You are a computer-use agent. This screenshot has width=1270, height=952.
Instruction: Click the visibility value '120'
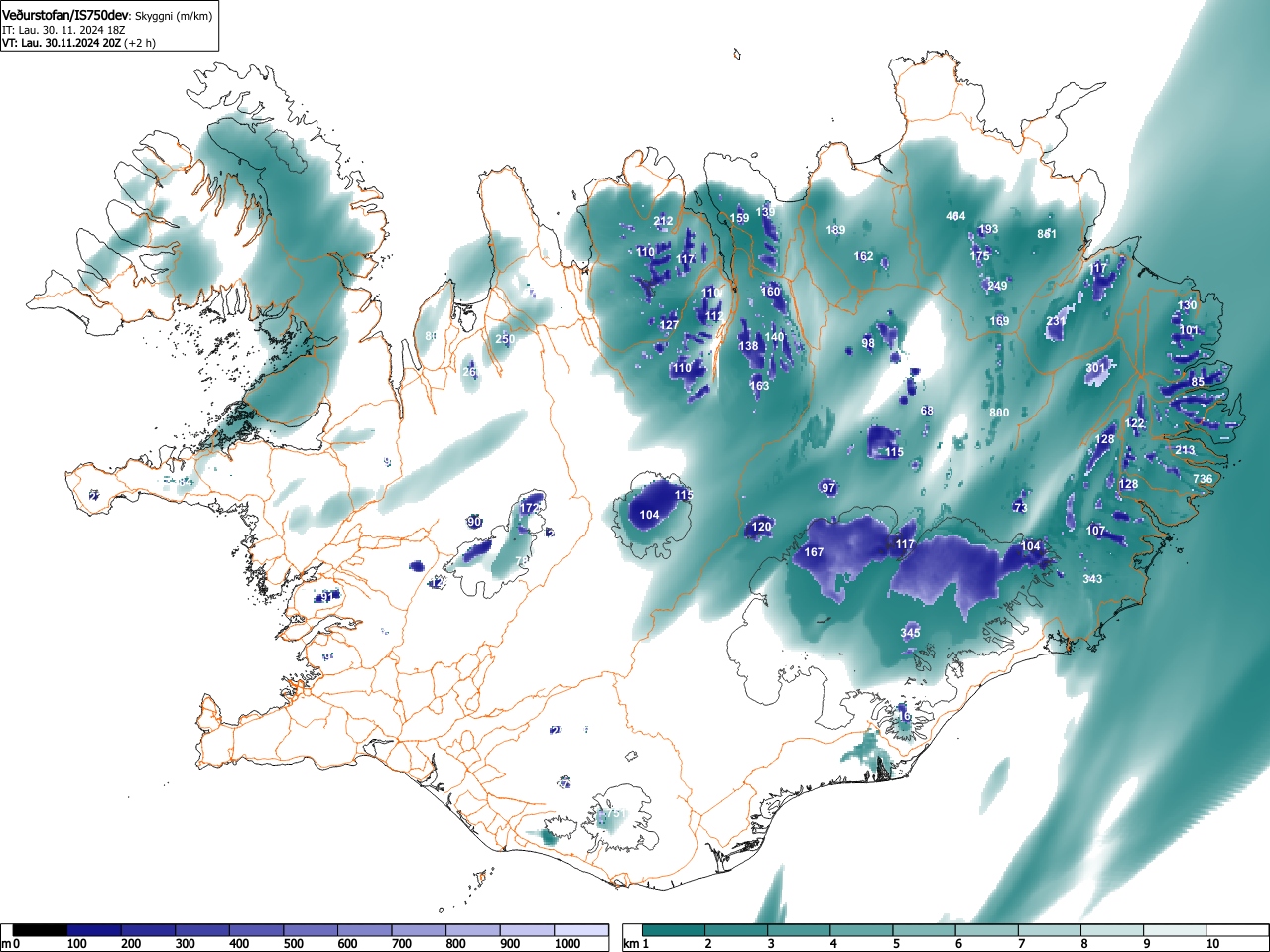click(761, 527)
